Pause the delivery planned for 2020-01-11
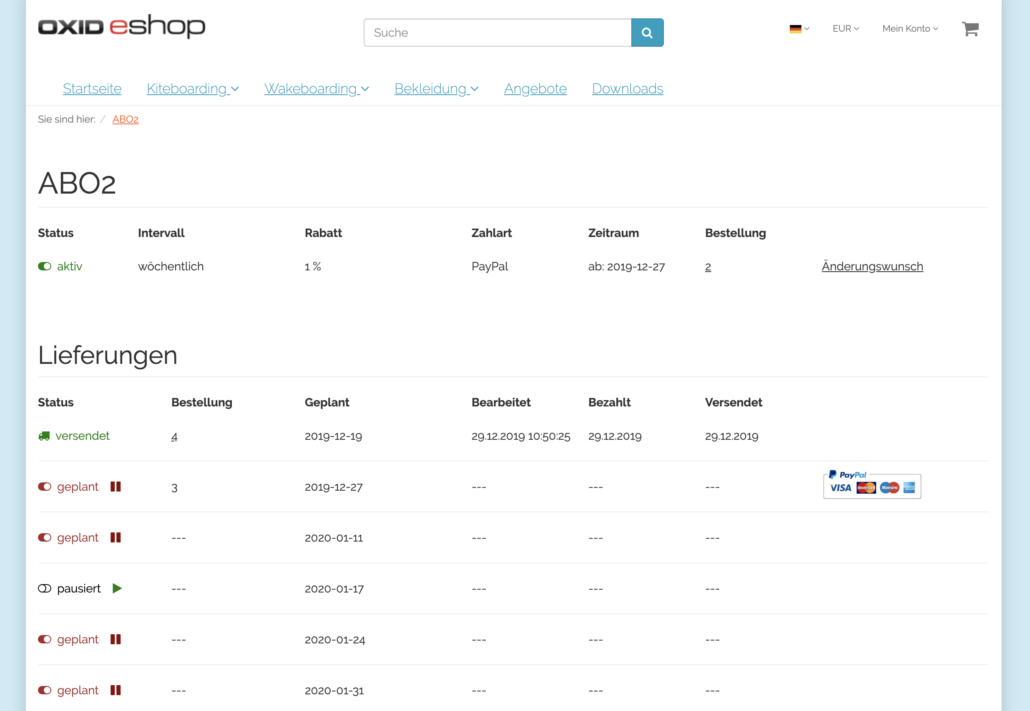This screenshot has height=711, width=1030. click(x=116, y=538)
